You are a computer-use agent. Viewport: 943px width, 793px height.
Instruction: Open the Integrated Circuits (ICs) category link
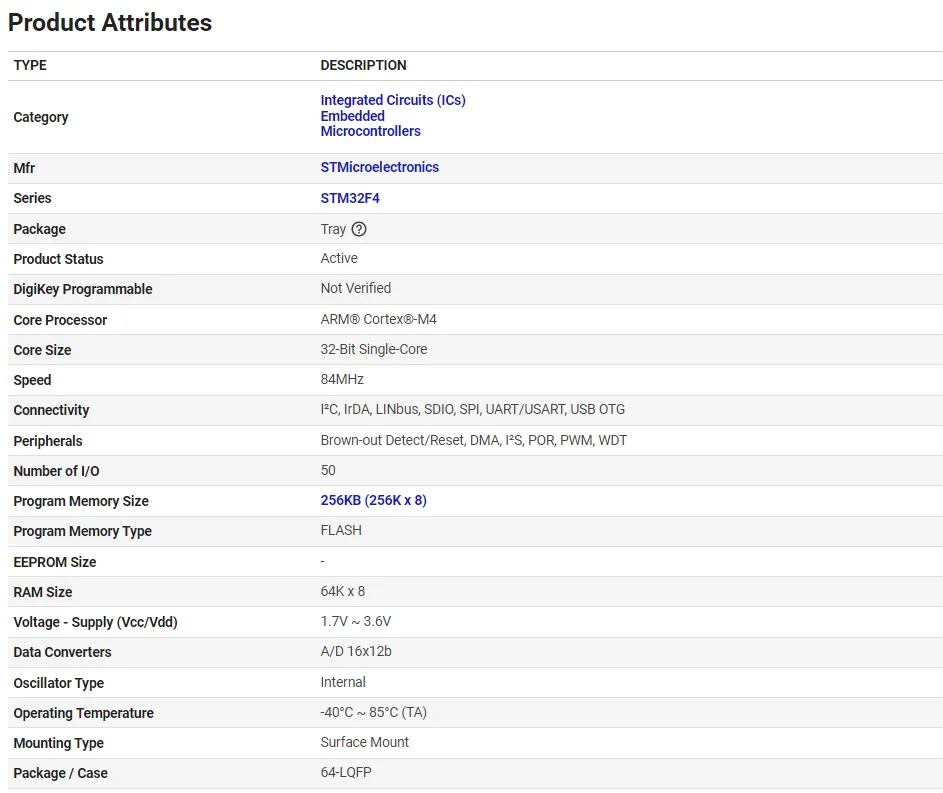tap(393, 100)
